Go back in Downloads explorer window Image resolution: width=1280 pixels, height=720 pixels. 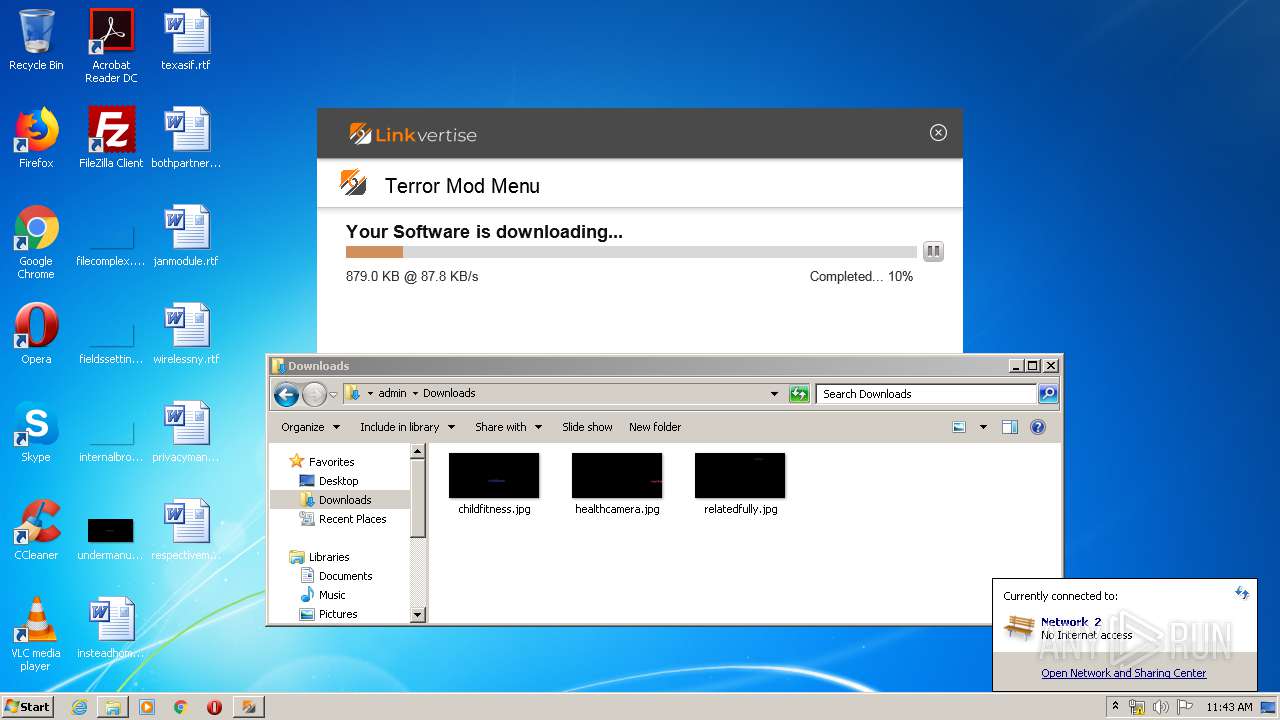click(x=287, y=394)
